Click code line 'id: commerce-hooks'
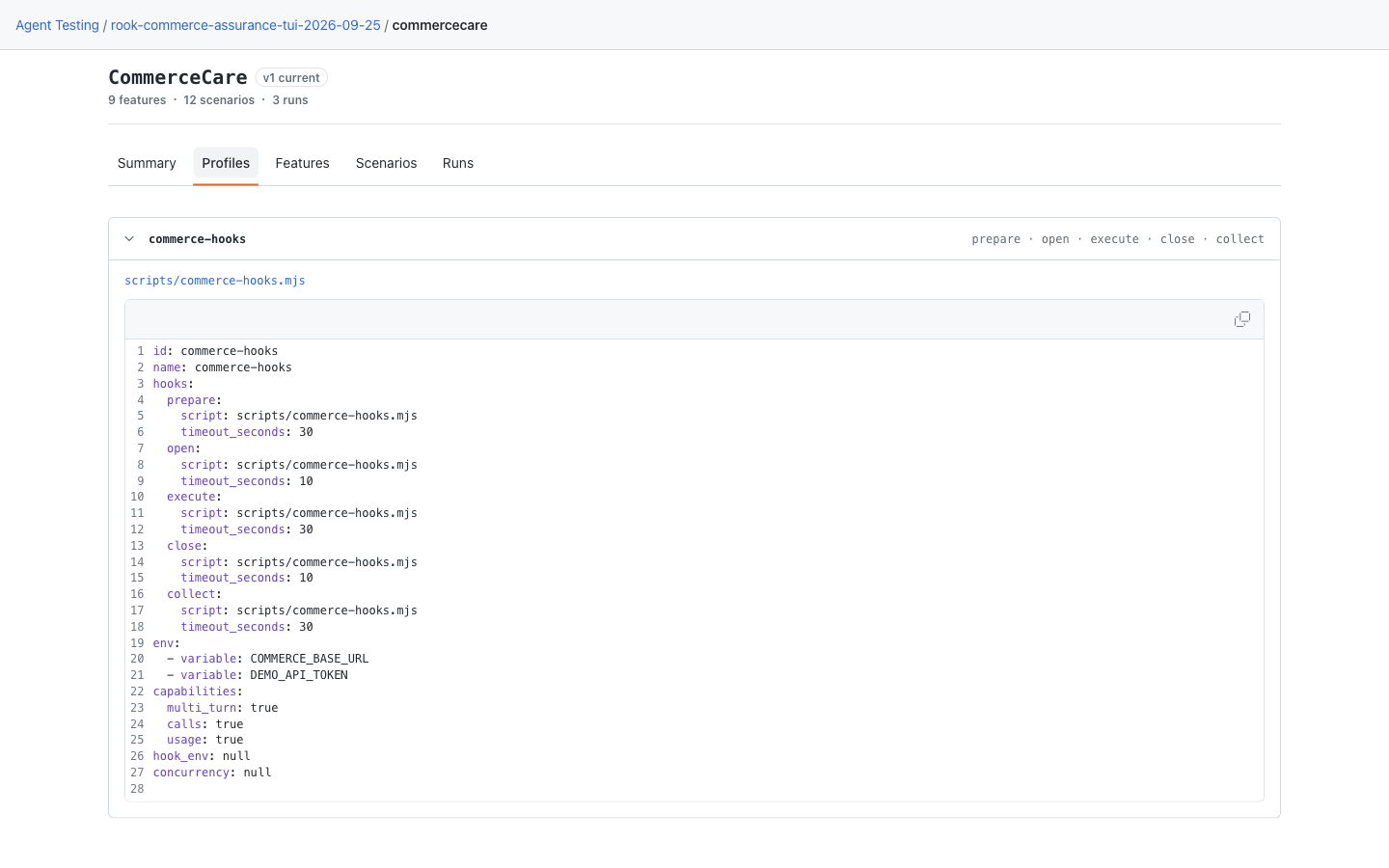 [215, 351]
